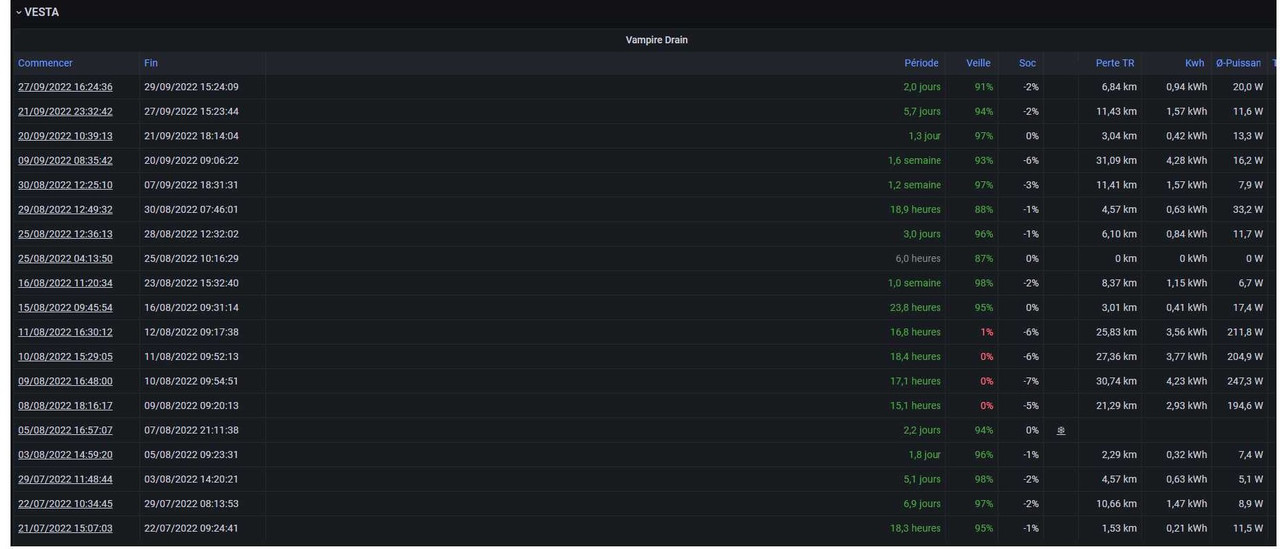The width and height of the screenshot is (1280, 549).
Task: Click period value 1,6 semaine
Action: tap(914, 161)
